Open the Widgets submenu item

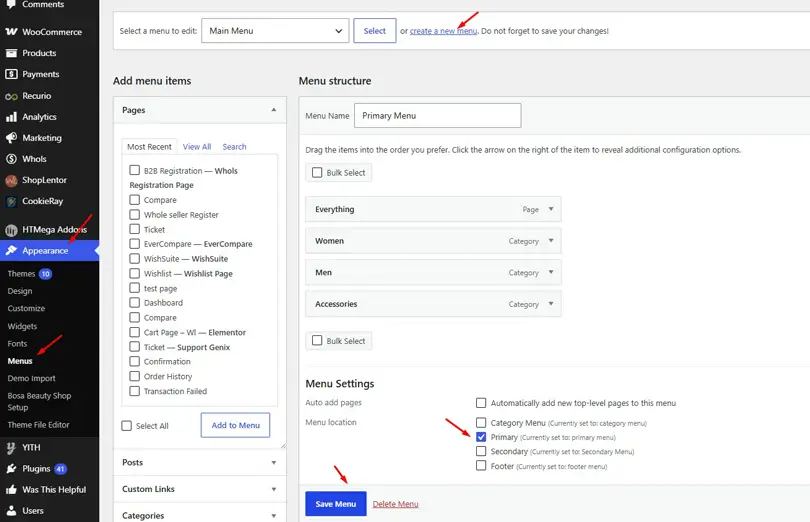[22, 326]
